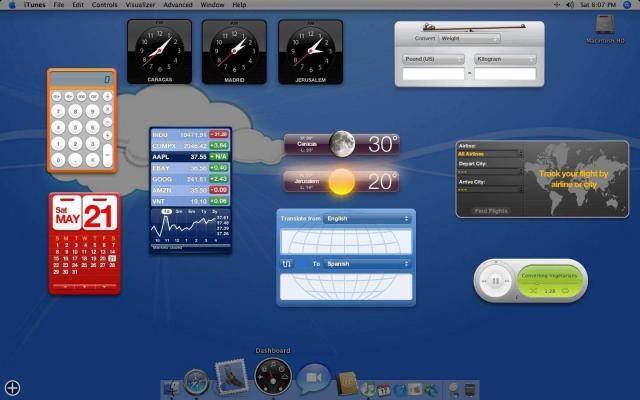
Task: Open the Apple menu
Action: 12,4
